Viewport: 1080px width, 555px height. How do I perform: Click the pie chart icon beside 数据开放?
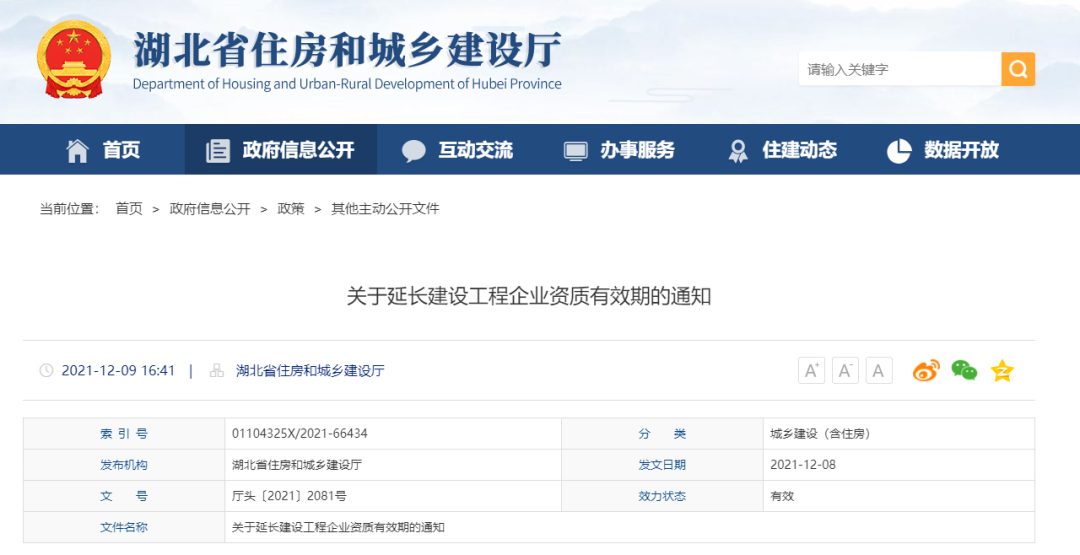click(899, 151)
